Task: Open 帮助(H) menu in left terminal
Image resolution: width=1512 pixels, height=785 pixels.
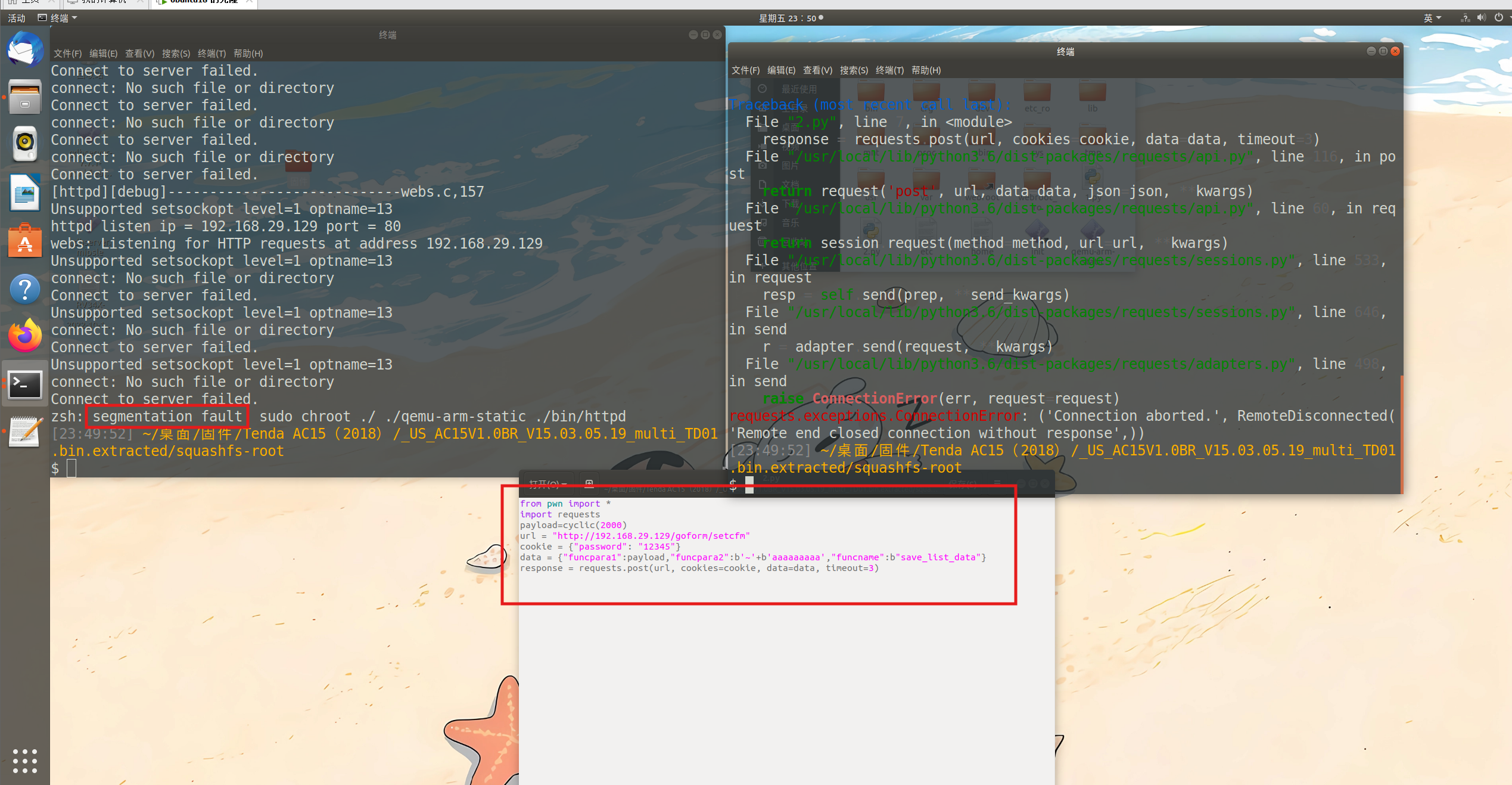Action: point(248,53)
